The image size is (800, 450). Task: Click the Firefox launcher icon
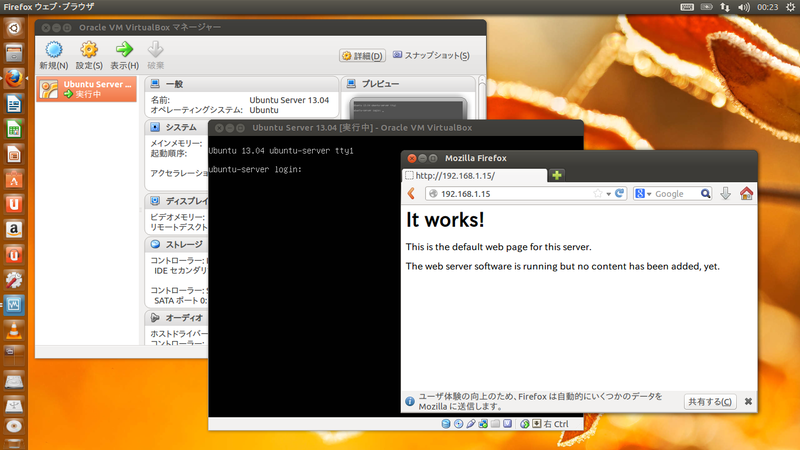coord(14,79)
